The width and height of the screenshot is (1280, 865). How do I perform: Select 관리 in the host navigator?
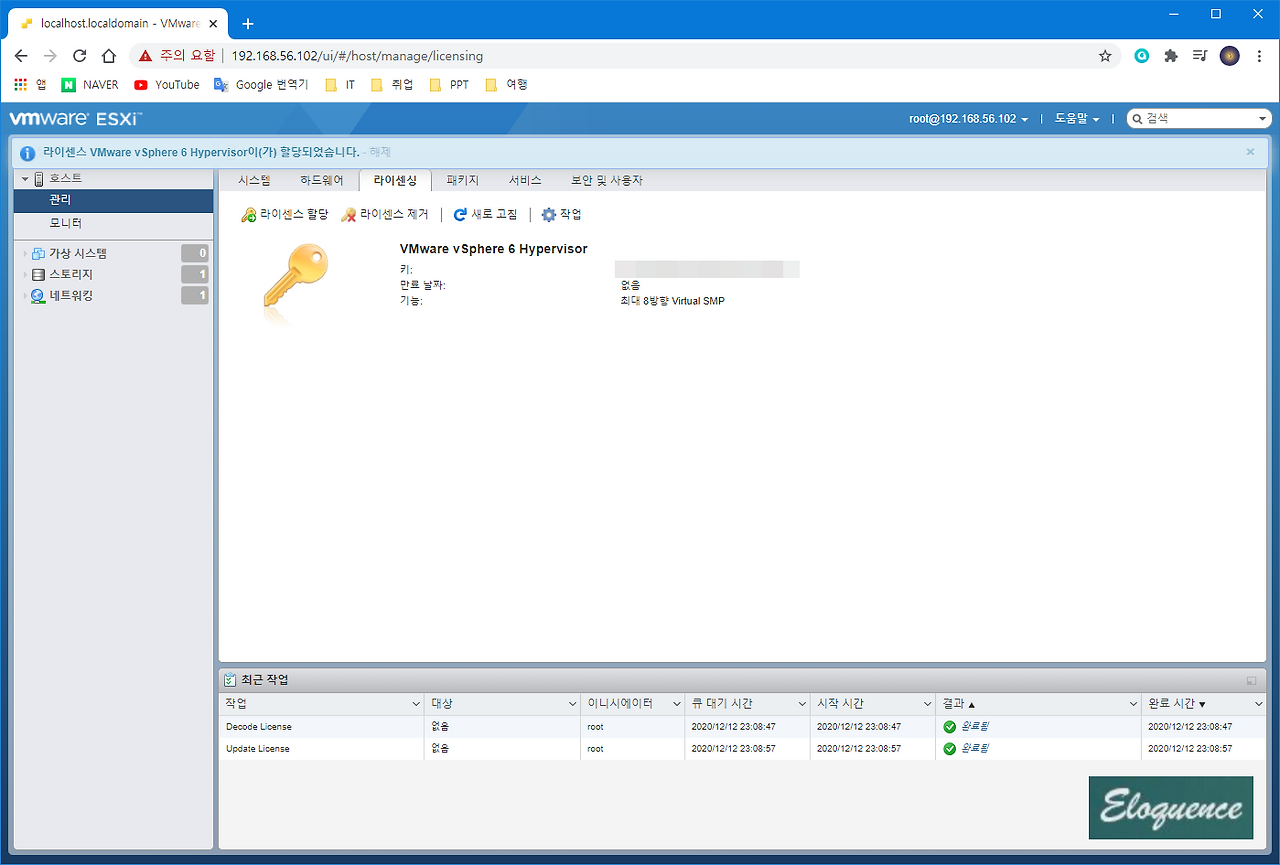point(113,201)
